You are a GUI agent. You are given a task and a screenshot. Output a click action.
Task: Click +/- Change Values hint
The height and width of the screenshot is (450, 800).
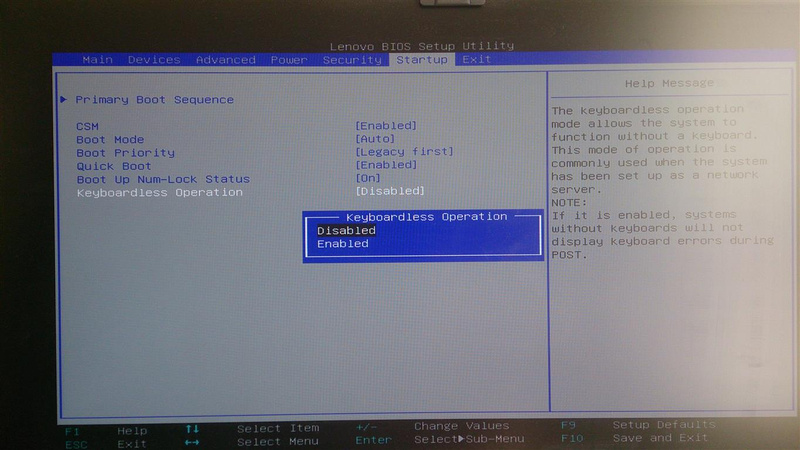(432, 426)
